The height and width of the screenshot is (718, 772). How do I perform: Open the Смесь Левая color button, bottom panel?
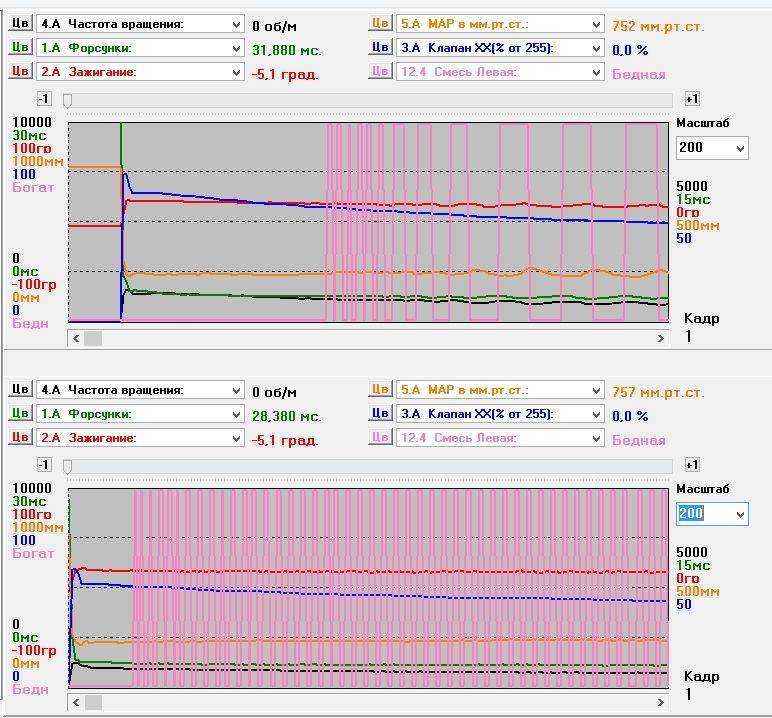pos(380,438)
